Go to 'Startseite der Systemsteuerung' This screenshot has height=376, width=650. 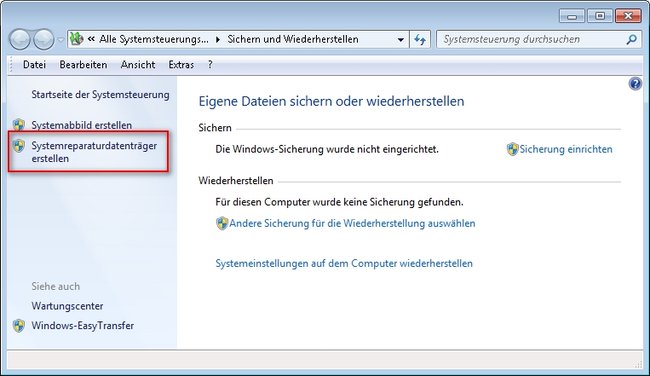[x=100, y=95]
